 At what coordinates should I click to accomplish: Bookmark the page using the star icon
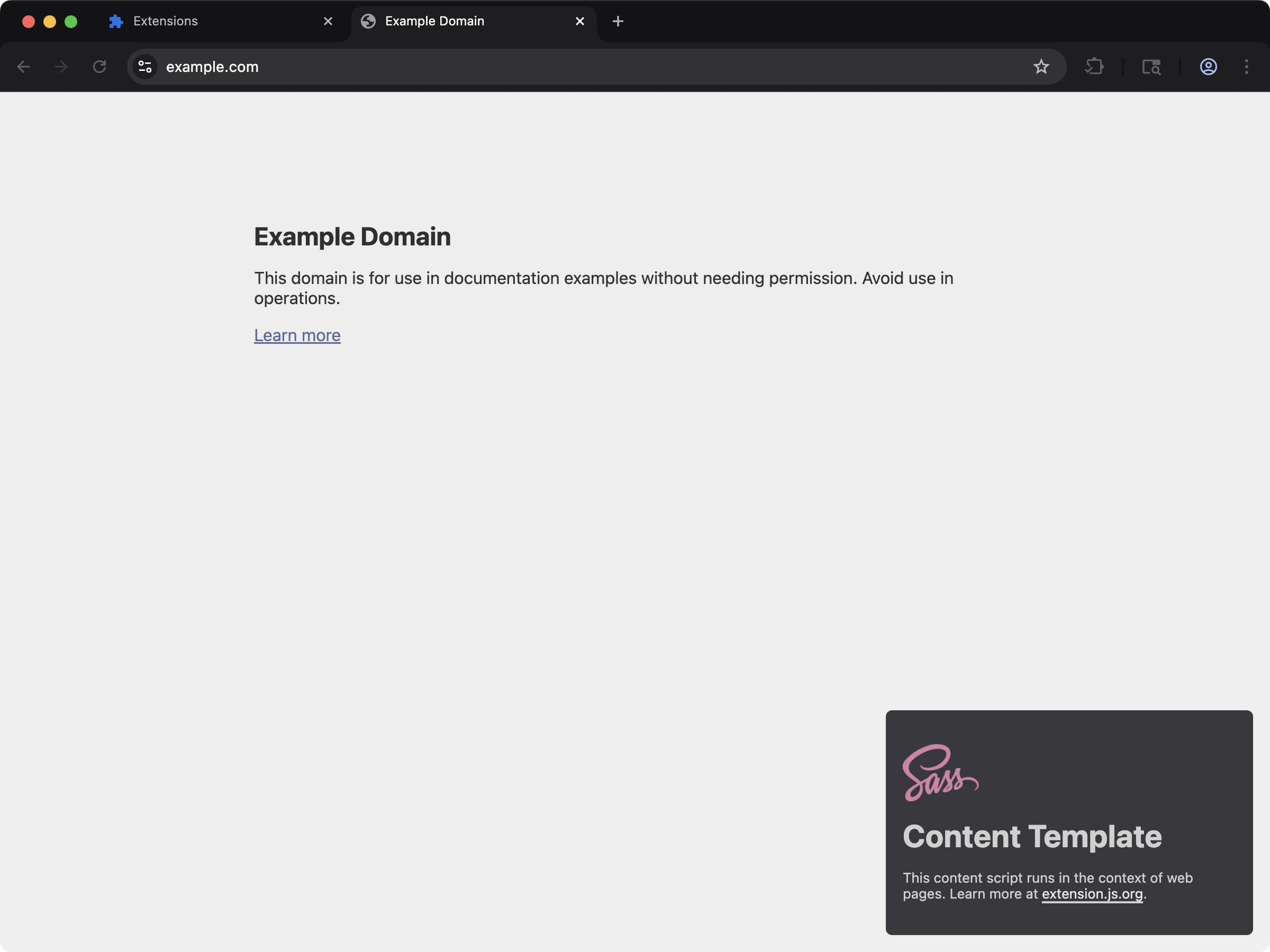coord(1041,67)
